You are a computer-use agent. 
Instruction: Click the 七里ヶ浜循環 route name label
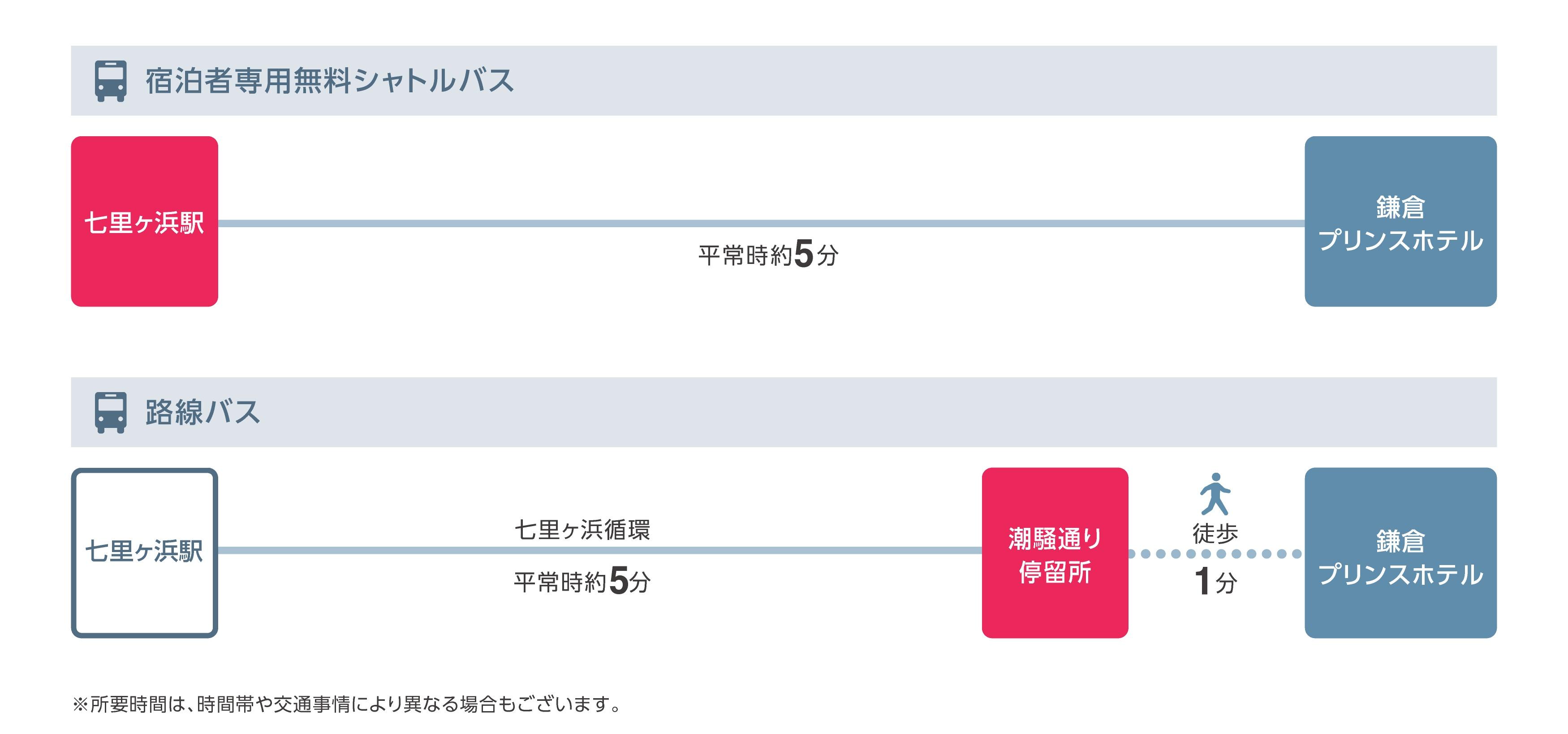pyautogui.click(x=582, y=530)
